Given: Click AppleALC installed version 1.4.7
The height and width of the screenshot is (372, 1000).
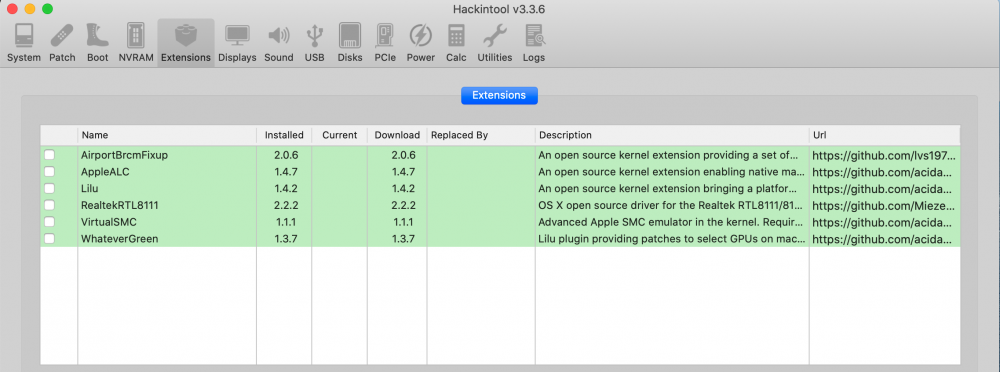Looking at the screenshot, I should point(286,172).
